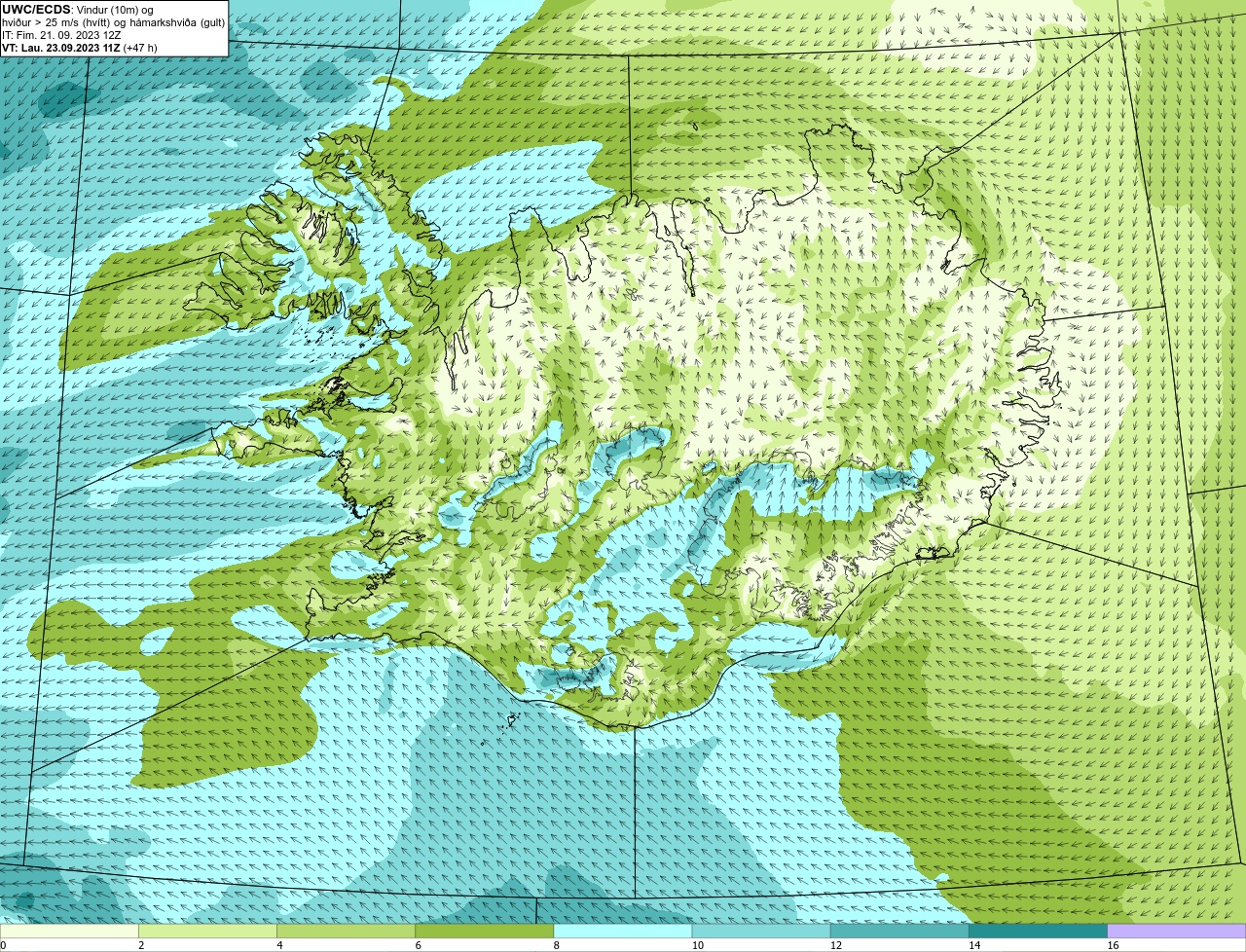The image size is (1246, 952).
Task: Click the '8' scale label
Action: (556, 945)
